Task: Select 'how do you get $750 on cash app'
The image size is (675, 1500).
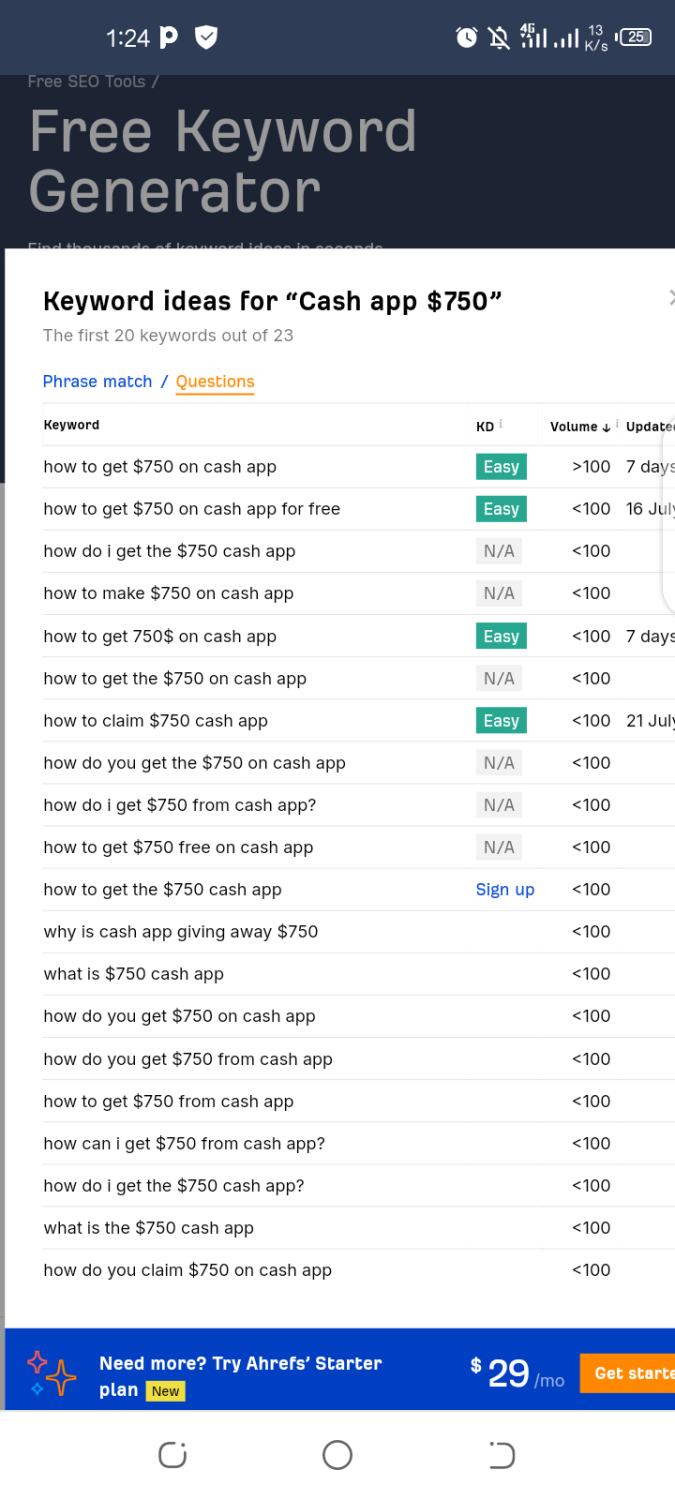Action: [x=179, y=1016]
